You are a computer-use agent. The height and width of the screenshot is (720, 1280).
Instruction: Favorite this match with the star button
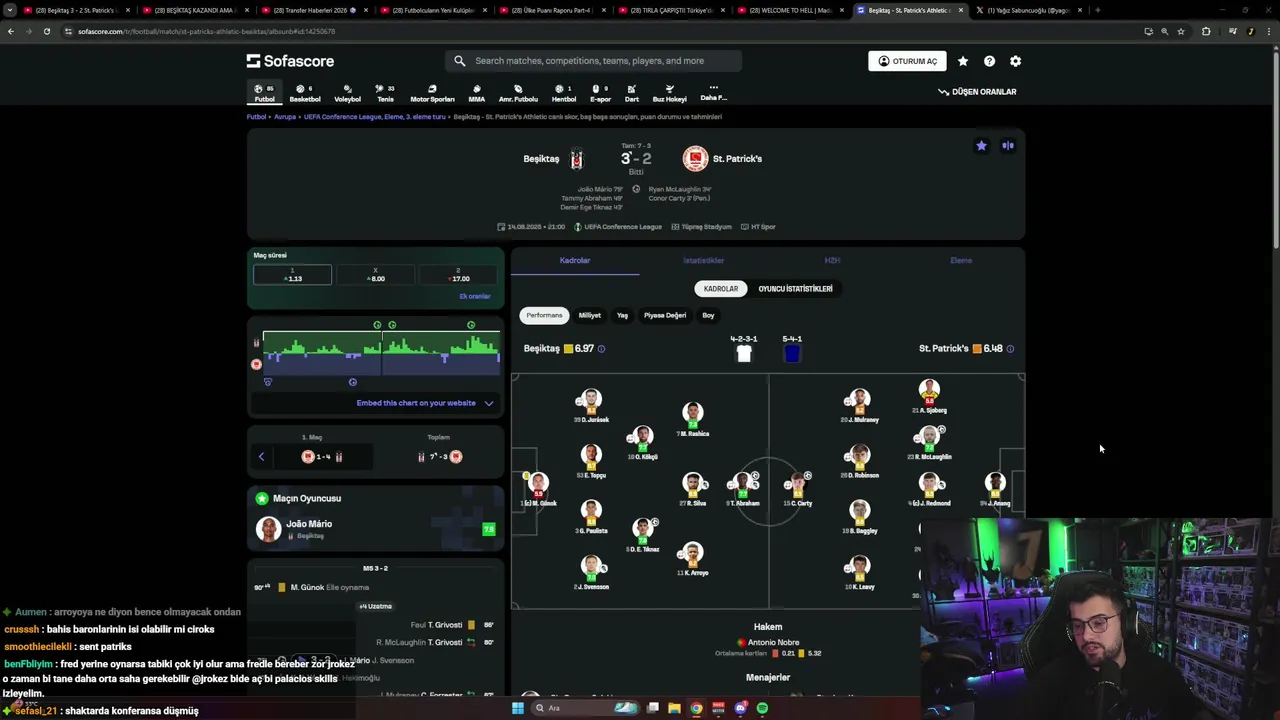point(981,146)
